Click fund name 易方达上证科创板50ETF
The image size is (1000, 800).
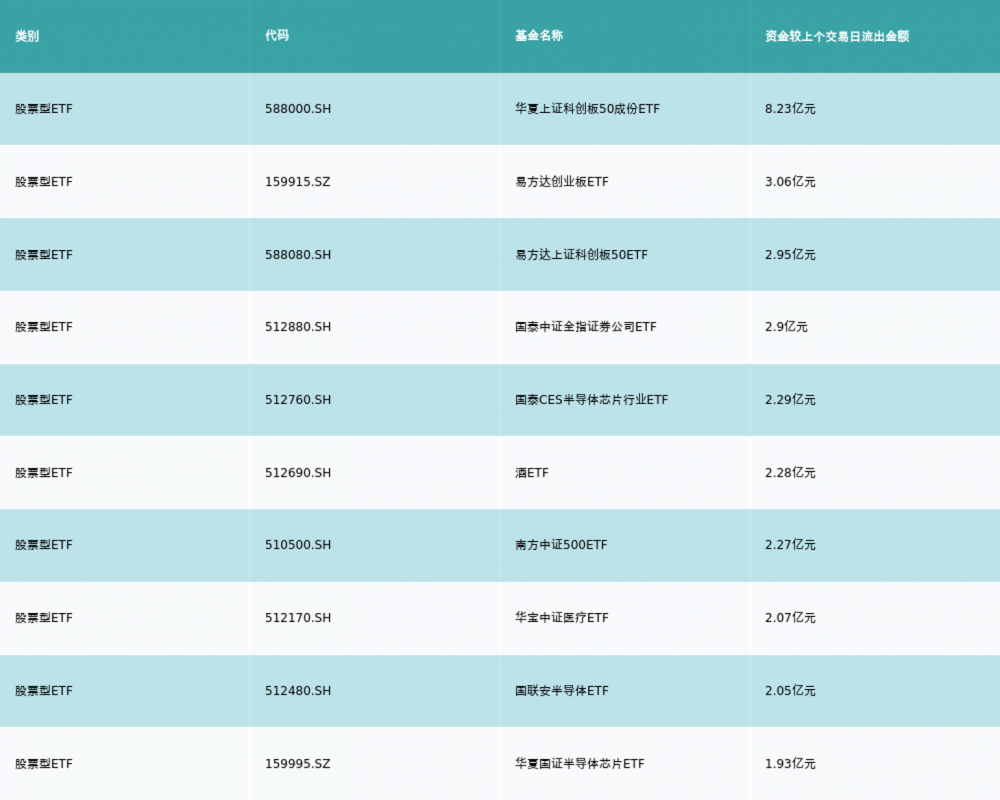point(582,255)
